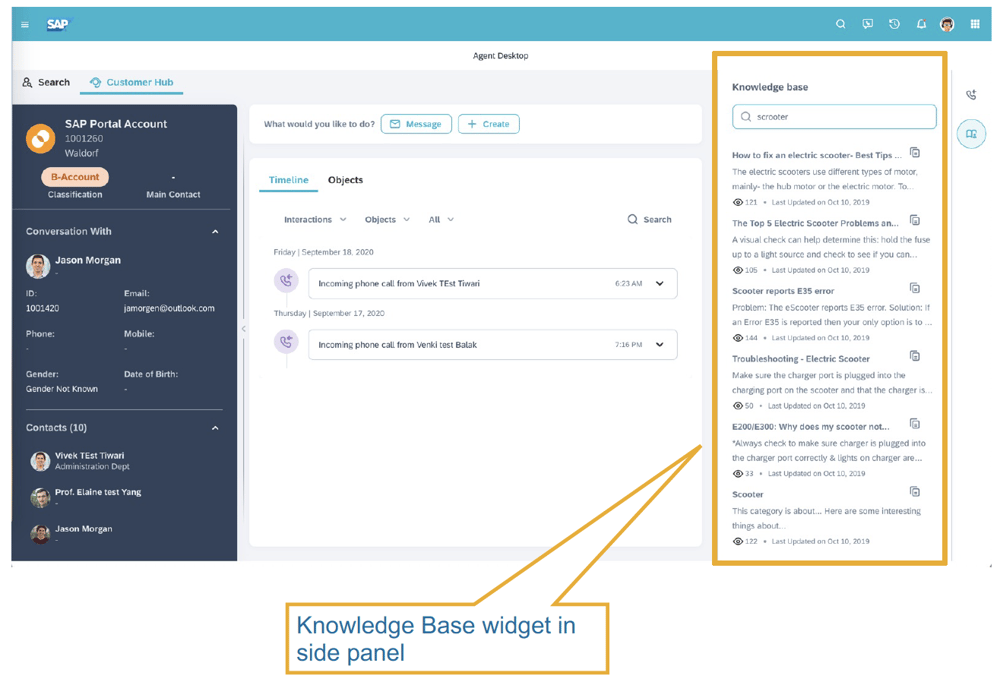Copy article 'How to fix an electric scooter'
The height and width of the screenshot is (685, 1000).
pos(915,152)
